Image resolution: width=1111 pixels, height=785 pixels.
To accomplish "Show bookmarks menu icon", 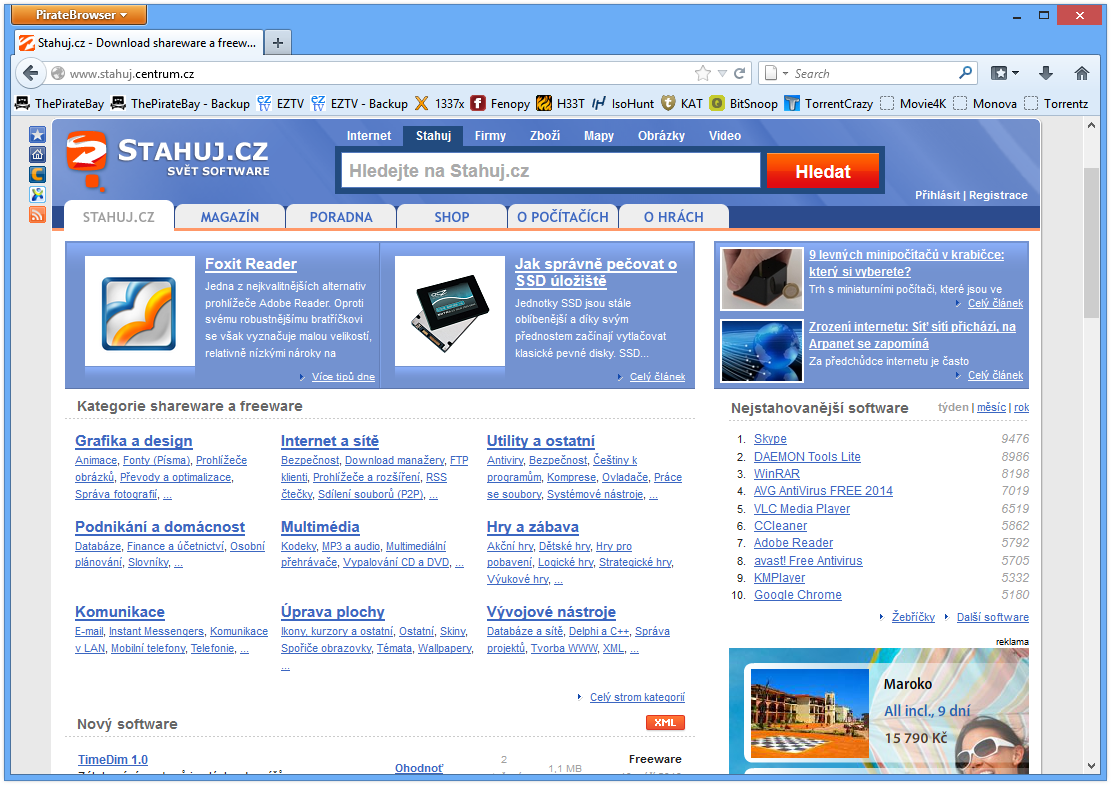I will (1005, 73).
